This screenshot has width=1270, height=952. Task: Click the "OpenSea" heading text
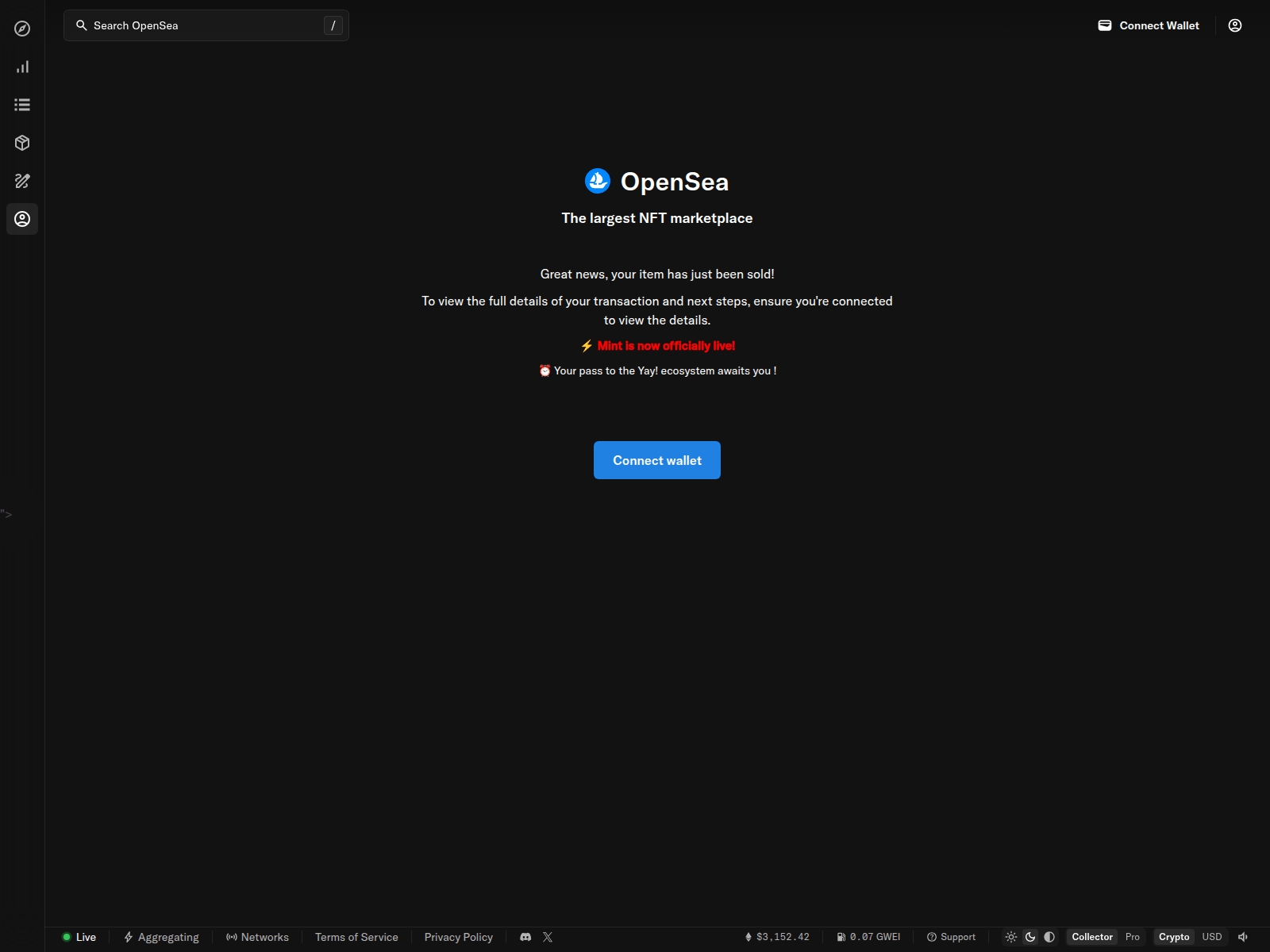pos(675,182)
